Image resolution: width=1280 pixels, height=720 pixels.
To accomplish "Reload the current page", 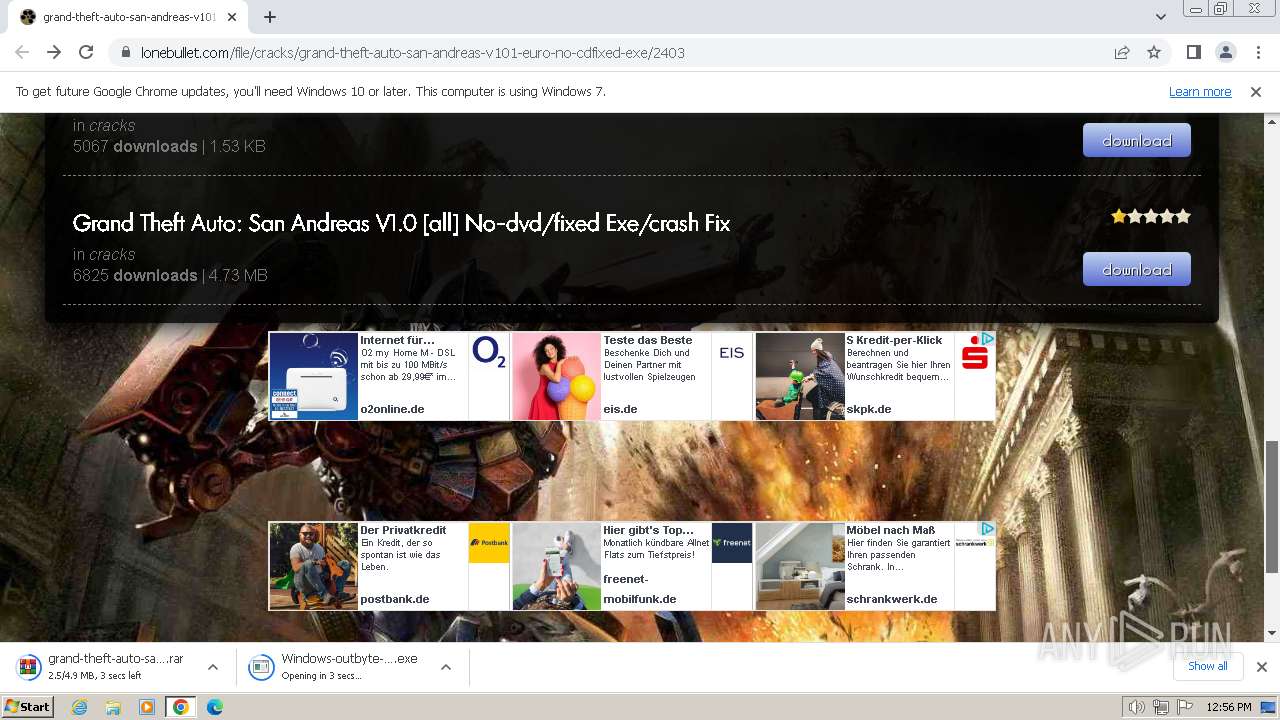I will (x=86, y=52).
